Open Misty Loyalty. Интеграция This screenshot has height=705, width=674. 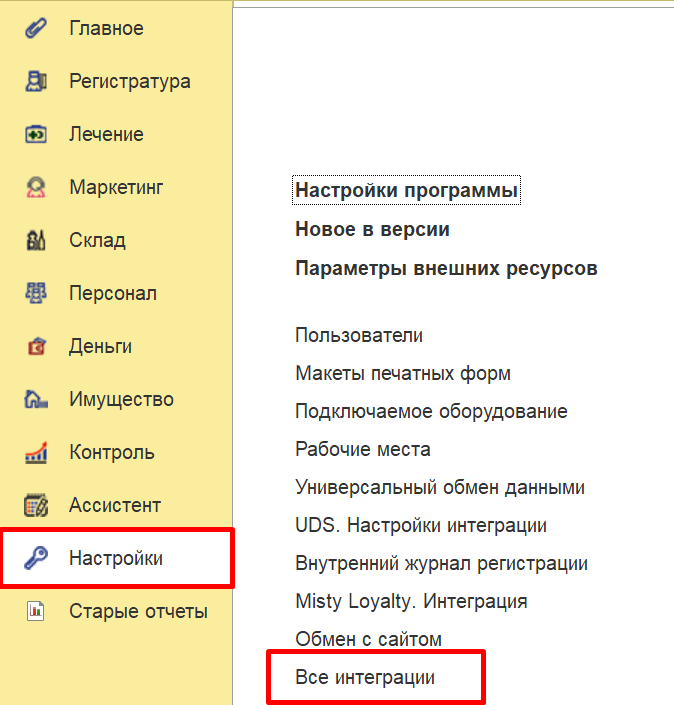(411, 601)
